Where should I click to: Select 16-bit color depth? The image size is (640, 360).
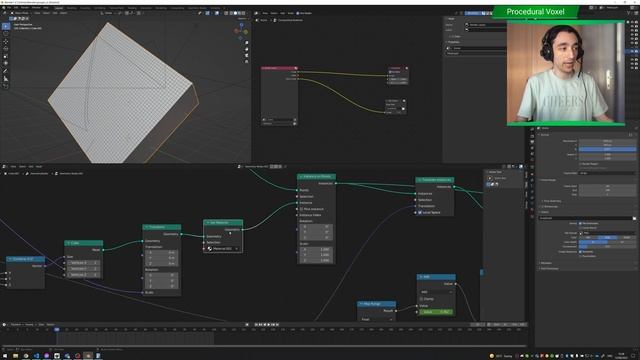(621, 242)
